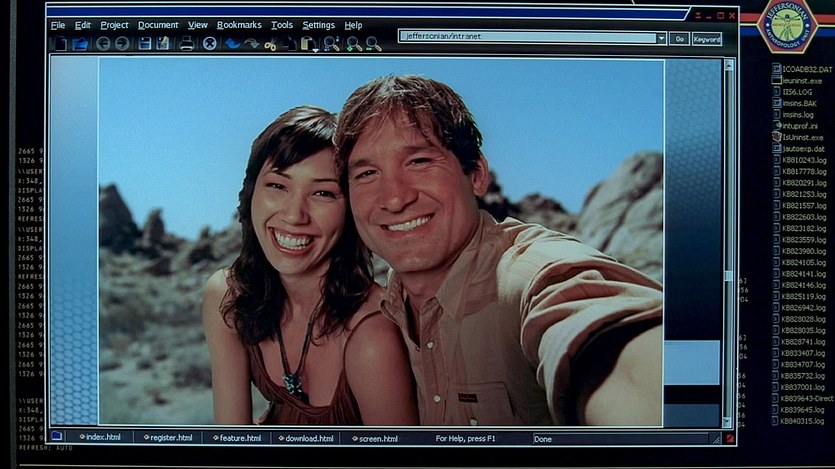The width and height of the screenshot is (835, 469).
Task: Click the Stop loading toolbar icon
Action: [210, 44]
